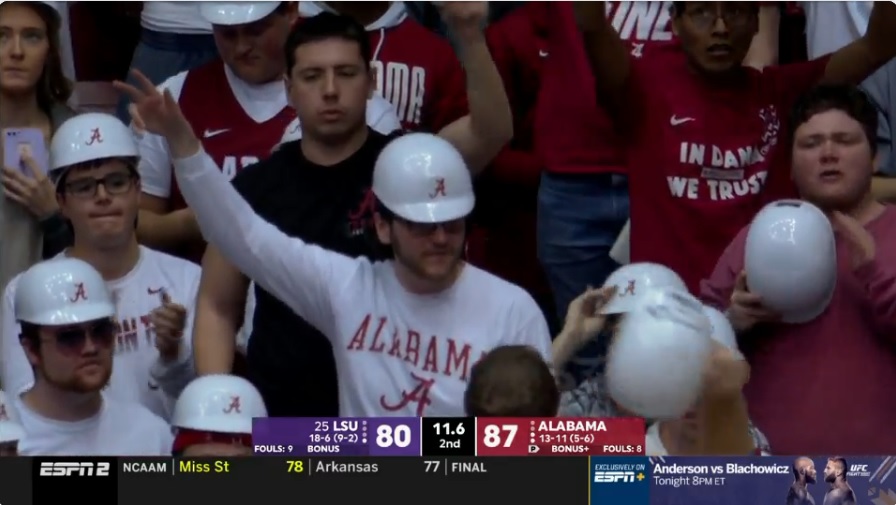The height and width of the screenshot is (505, 896).
Task: Click Alabama 'A' logo on raised-arm fan's hard hat
Action: coord(438,188)
